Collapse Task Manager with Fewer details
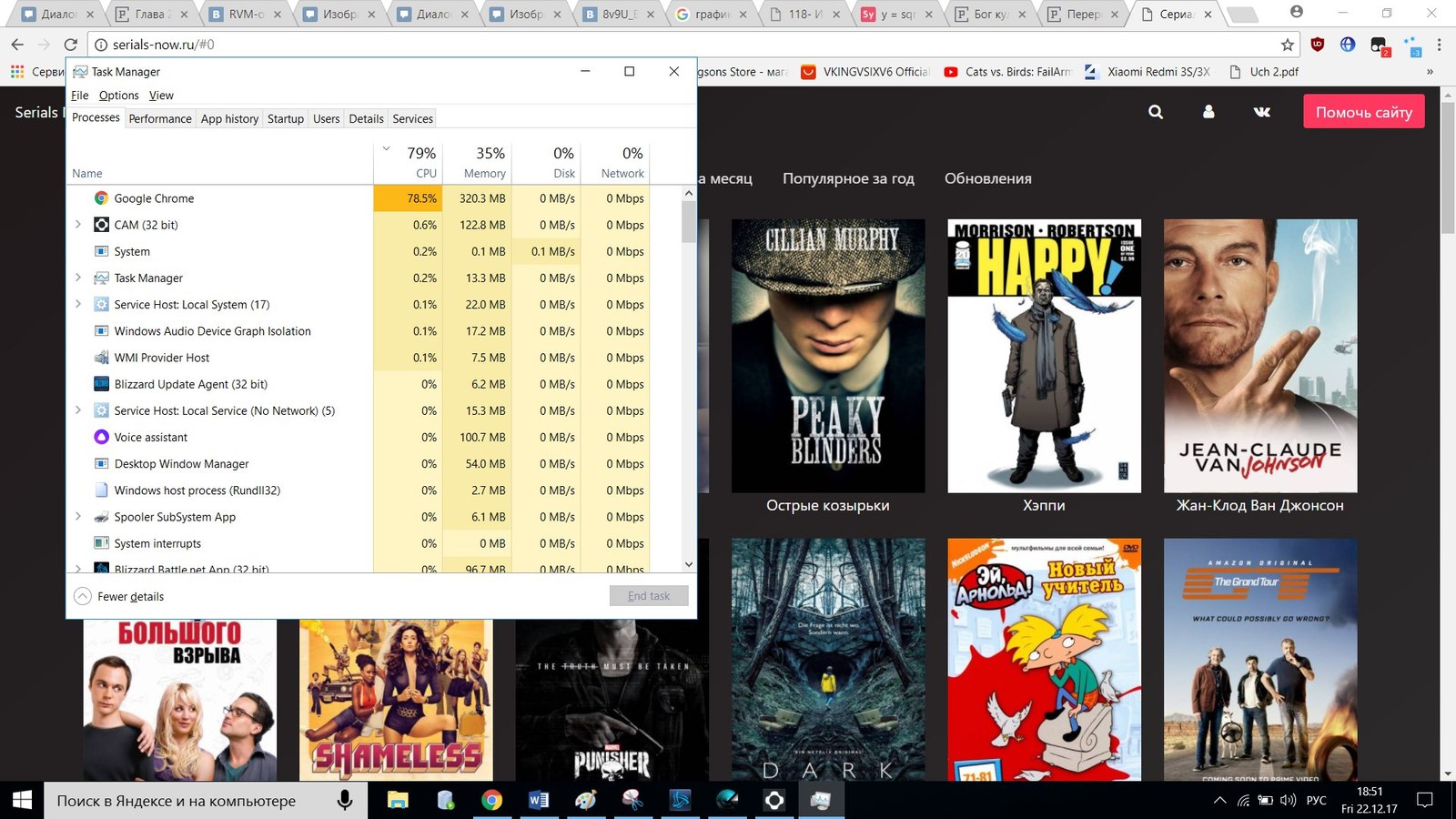Screen dimensions: 1456x819 click(119, 596)
